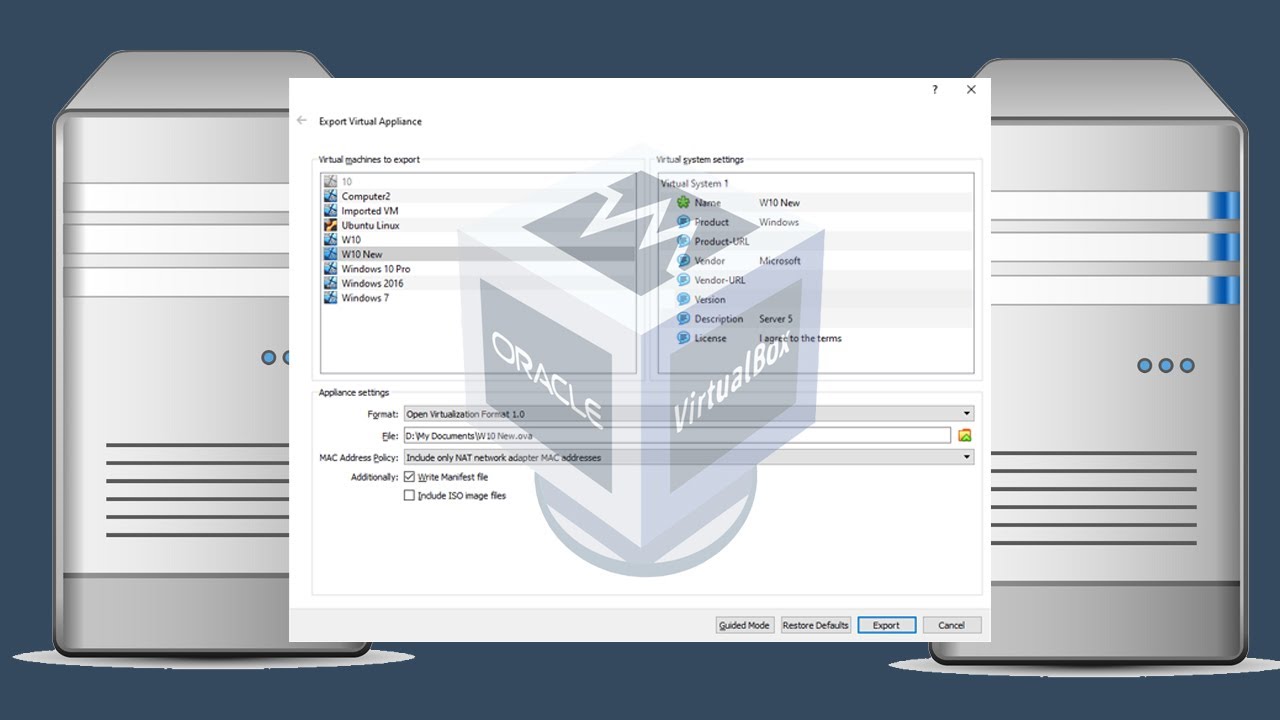
Task: Click the File path input field
Action: pos(677,435)
